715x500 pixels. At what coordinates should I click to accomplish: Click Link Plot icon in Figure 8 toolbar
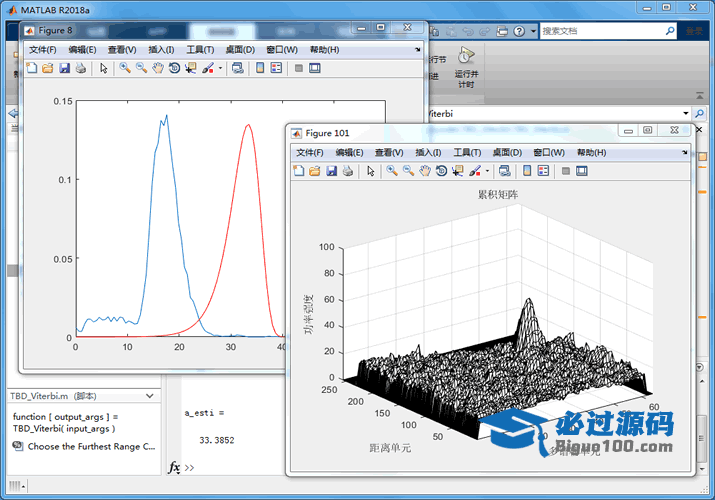point(238,68)
